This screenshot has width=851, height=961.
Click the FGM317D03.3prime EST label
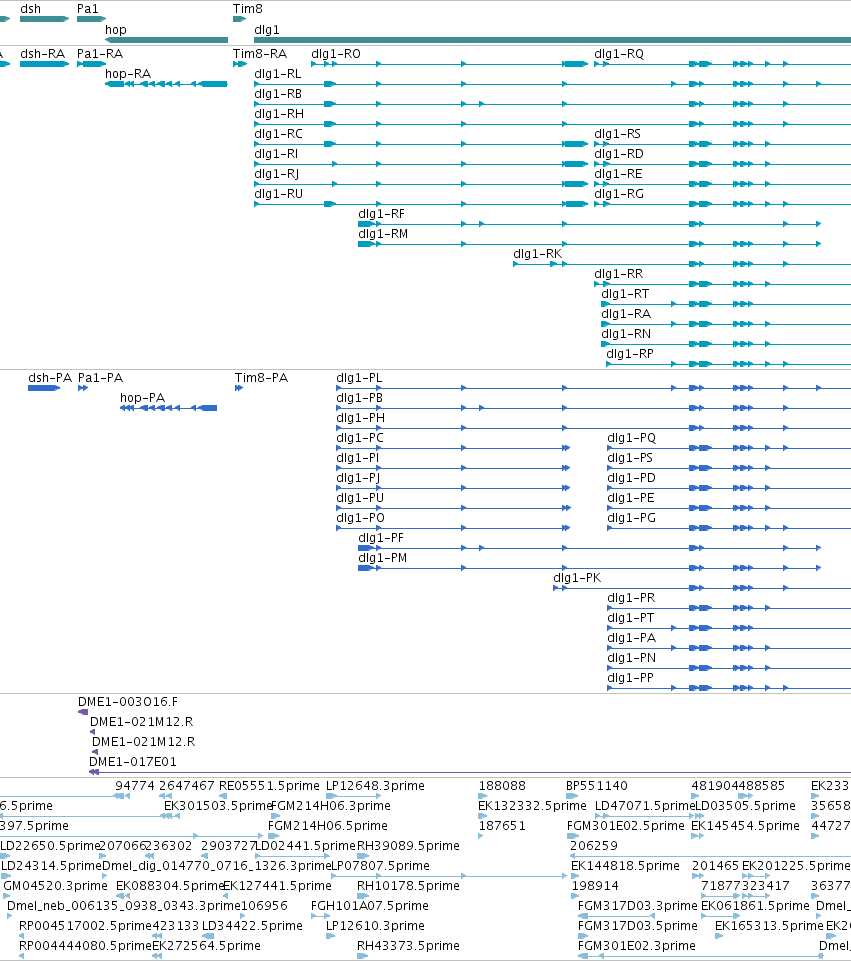(638, 906)
